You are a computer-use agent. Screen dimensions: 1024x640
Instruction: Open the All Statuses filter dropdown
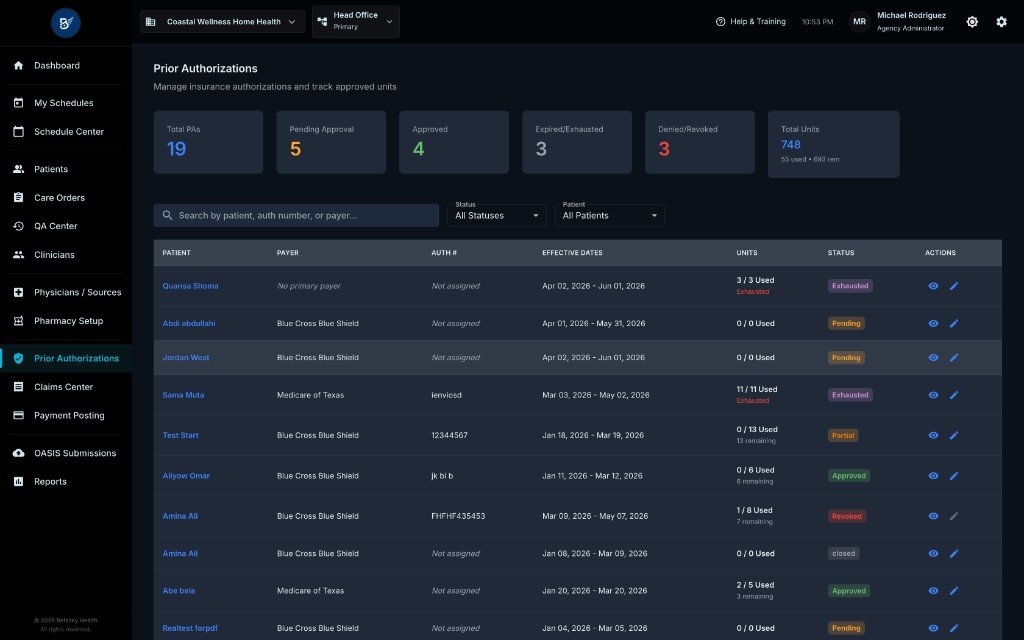496,215
